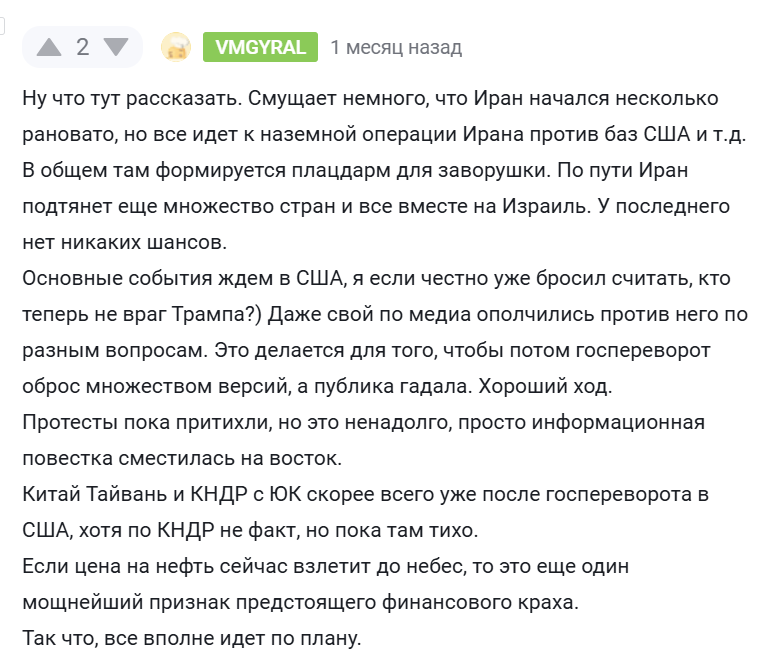Click the line starting "Если цена на нефть"

[326, 567]
